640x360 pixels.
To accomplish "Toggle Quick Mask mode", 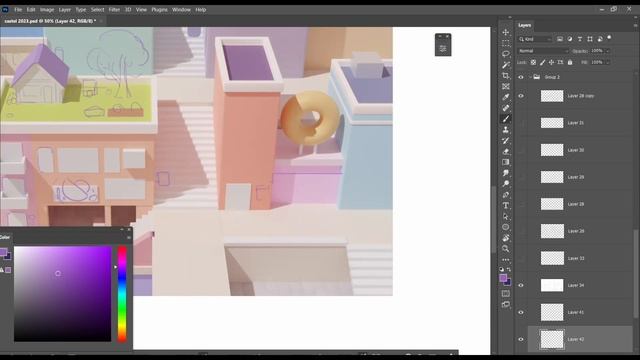I will 506,293.
